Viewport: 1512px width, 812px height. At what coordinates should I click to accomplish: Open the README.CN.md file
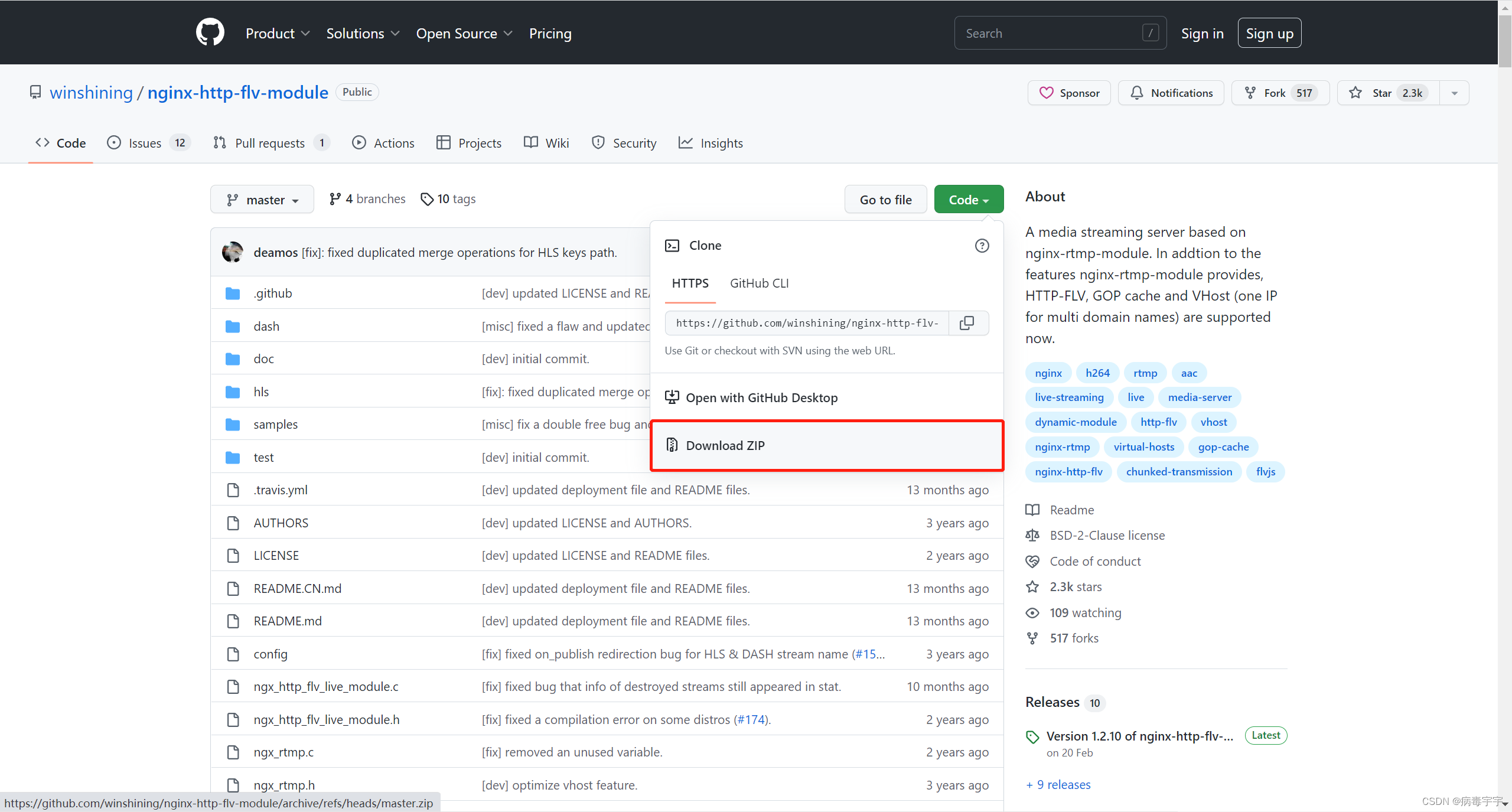[x=298, y=589]
